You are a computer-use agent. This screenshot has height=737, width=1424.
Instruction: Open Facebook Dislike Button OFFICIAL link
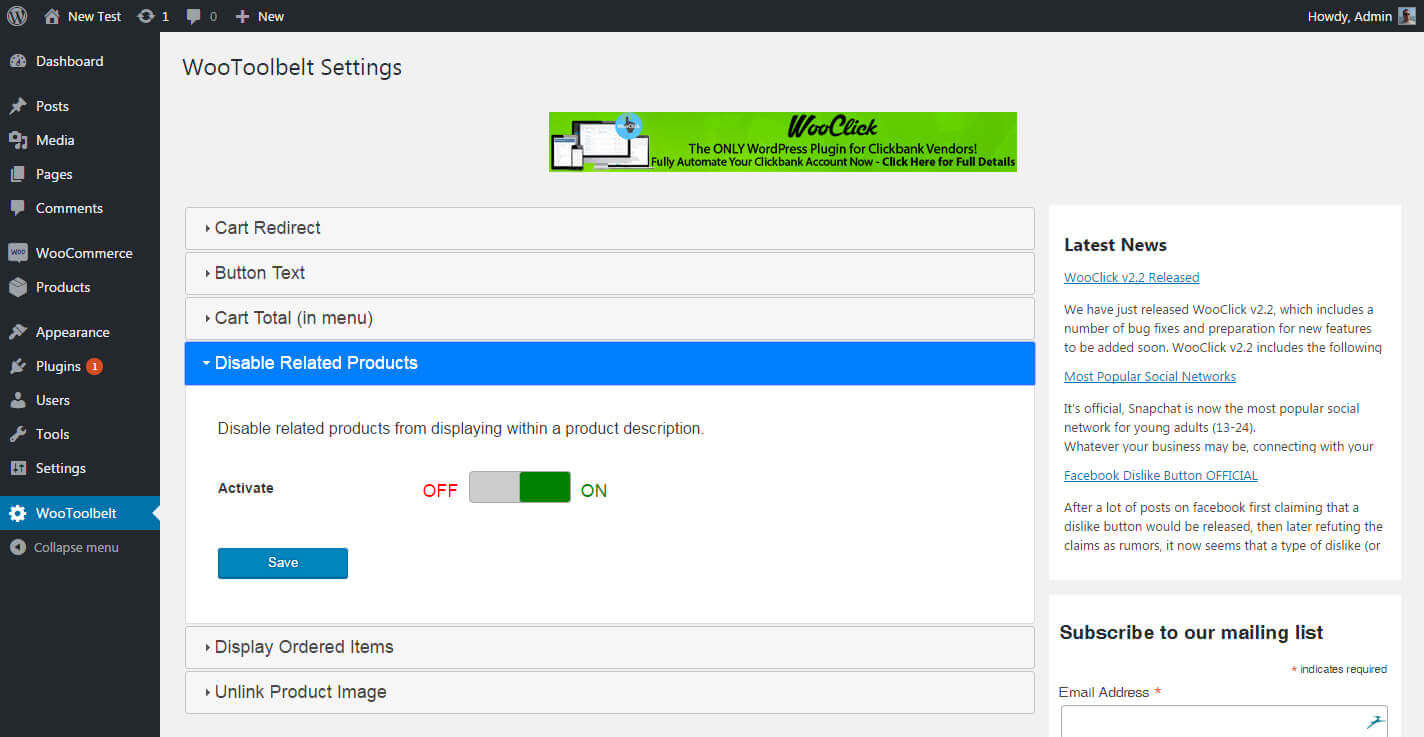point(1161,476)
